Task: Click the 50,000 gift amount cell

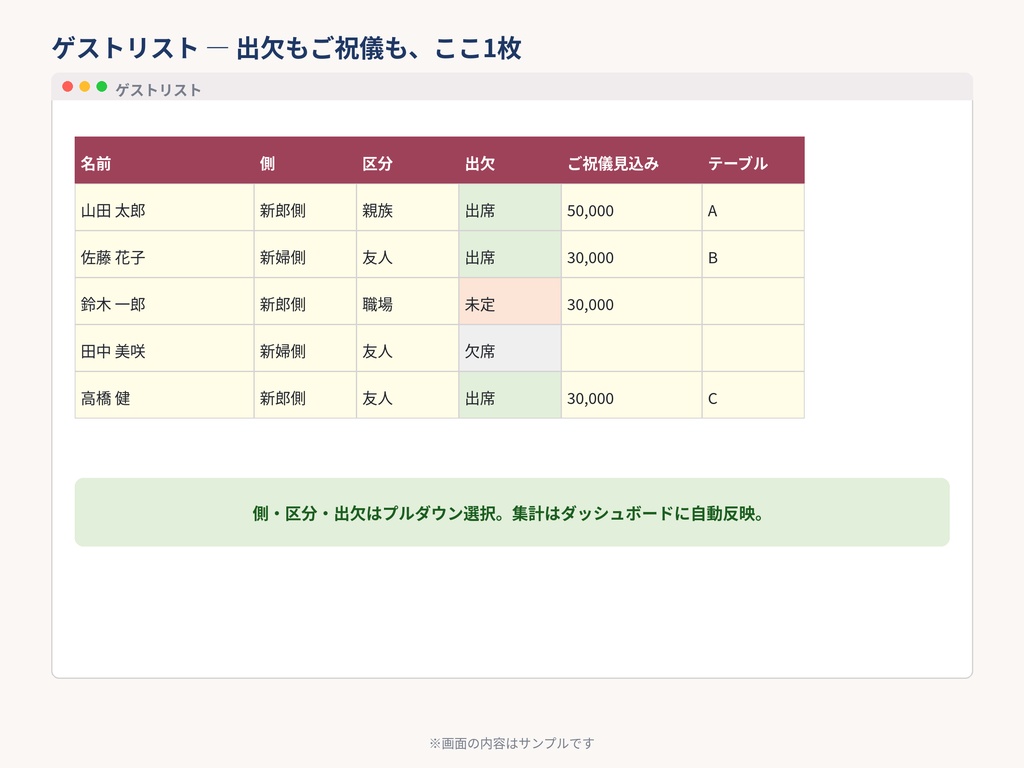Action: [x=632, y=208]
